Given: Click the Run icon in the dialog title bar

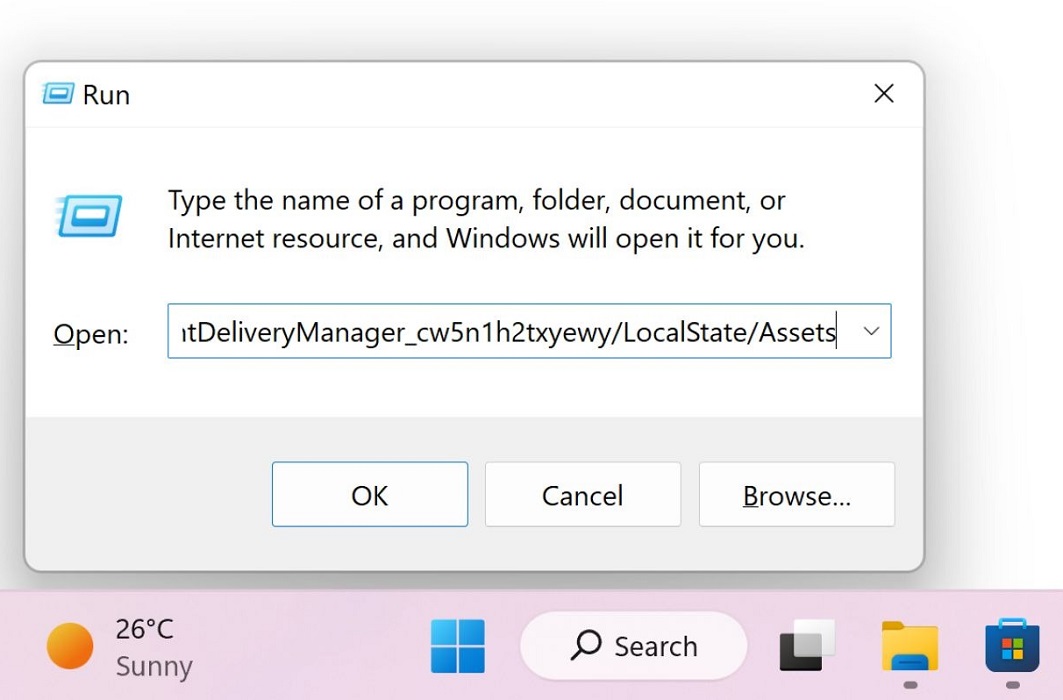Looking at the screenshot, I should tap(60, 94).
